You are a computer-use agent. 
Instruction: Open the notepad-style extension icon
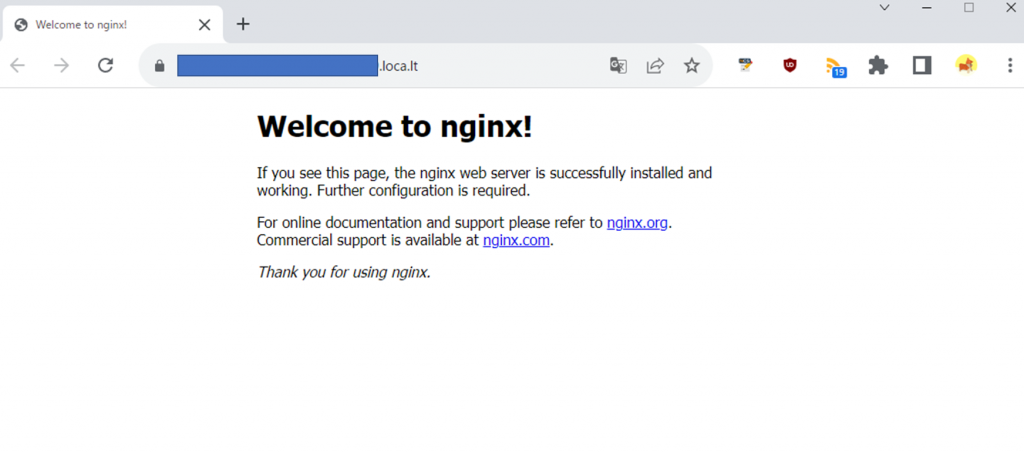(745, 65)
